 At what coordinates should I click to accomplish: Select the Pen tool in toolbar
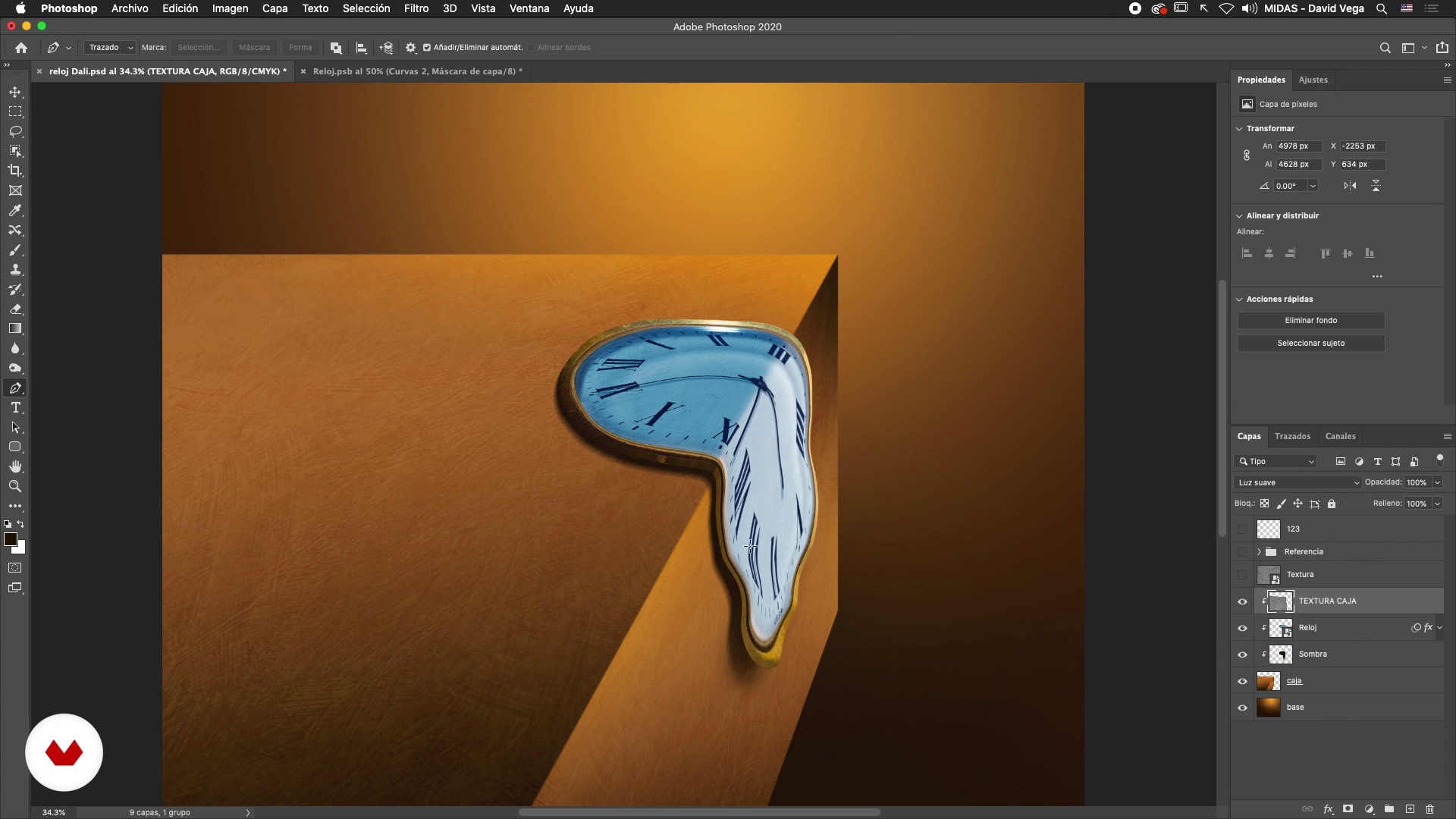[15, 388]
